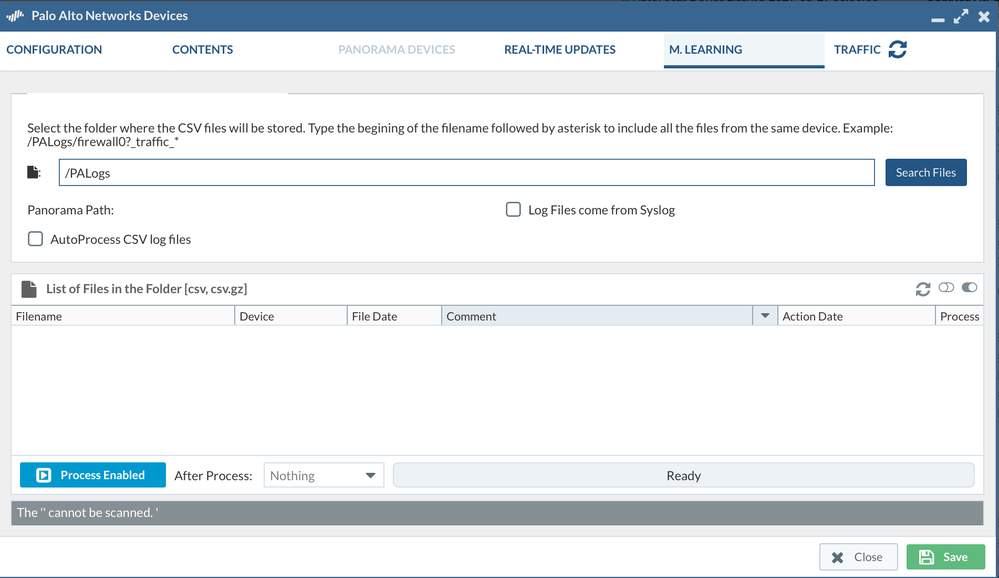The image size is (999, 578).
Task: Open the Comment column dropdown arrow
Action: 765,316
